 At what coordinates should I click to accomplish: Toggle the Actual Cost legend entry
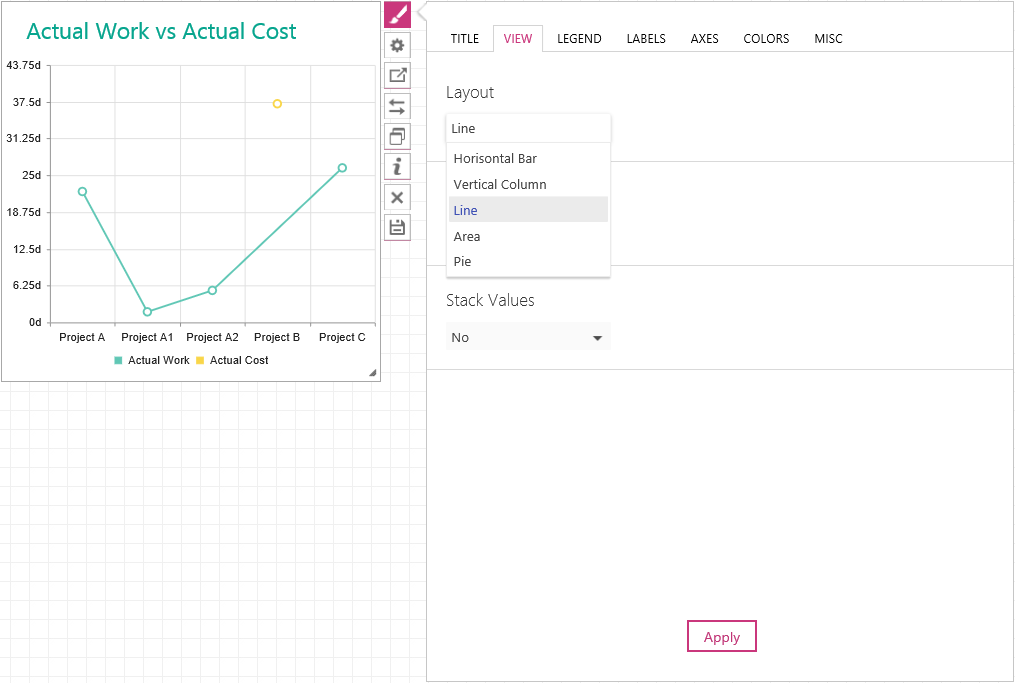click(x=232, y=361)
